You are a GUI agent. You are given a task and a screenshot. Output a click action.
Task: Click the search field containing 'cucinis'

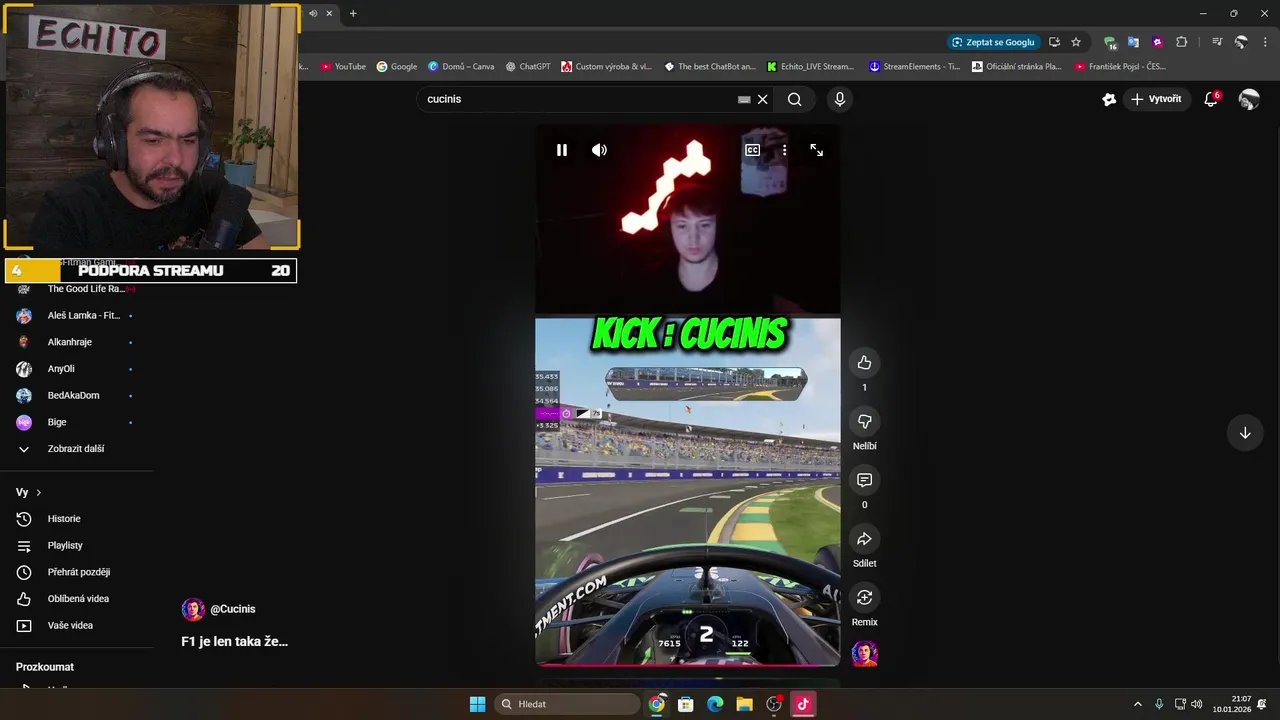[580, 99]
